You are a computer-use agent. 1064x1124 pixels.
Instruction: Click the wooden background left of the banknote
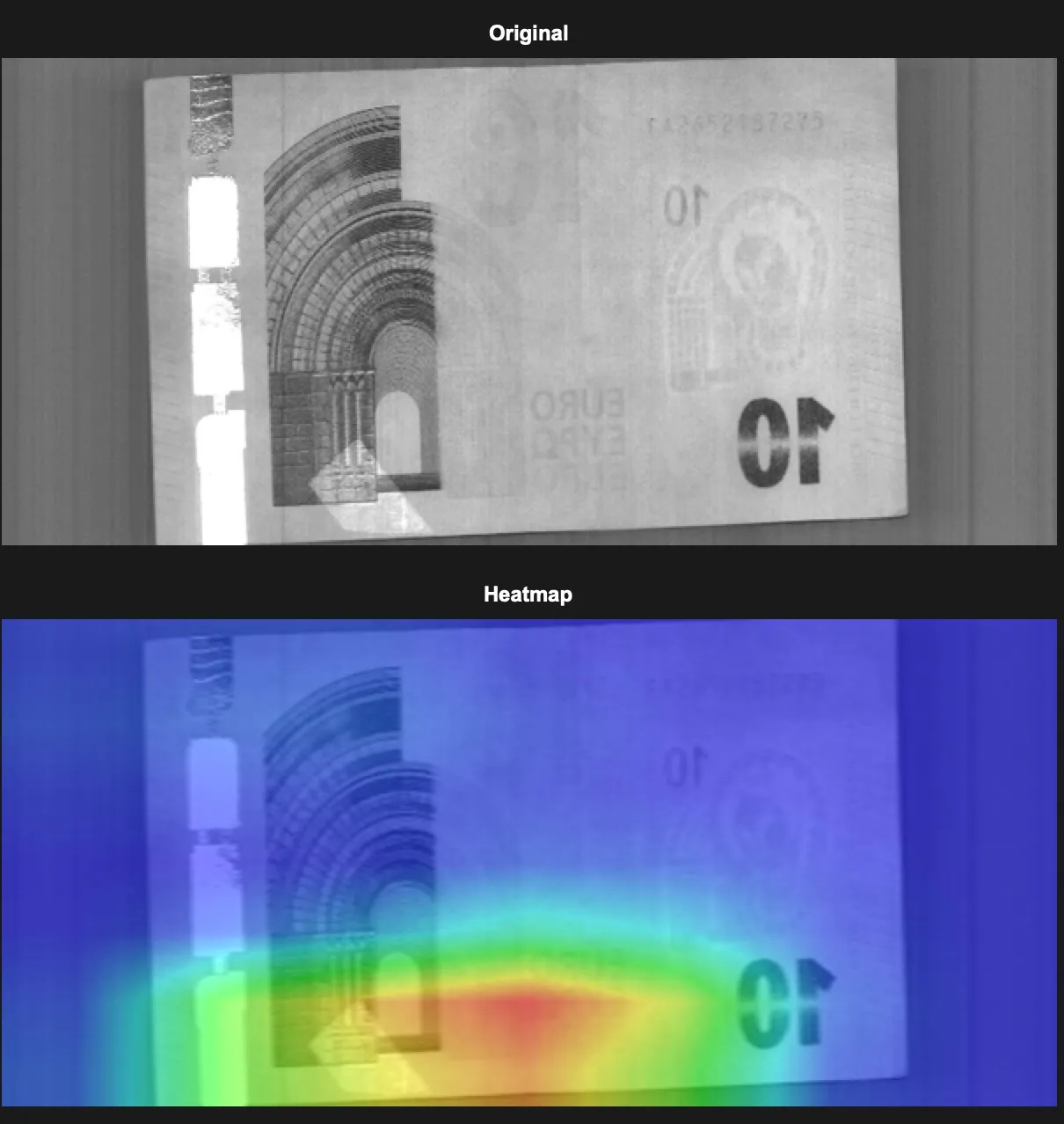pyautogui.click(x=79, y=299)
